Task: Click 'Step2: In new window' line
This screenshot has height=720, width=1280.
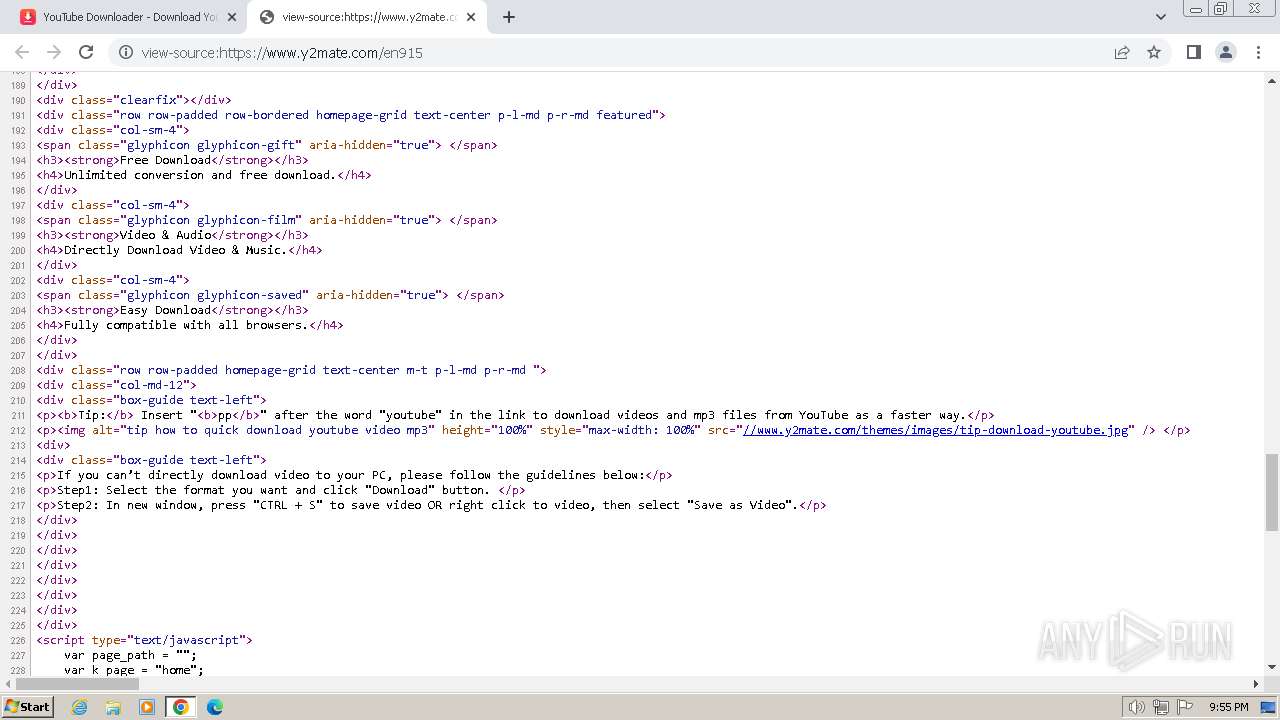Action: click(x=432, y=505)
